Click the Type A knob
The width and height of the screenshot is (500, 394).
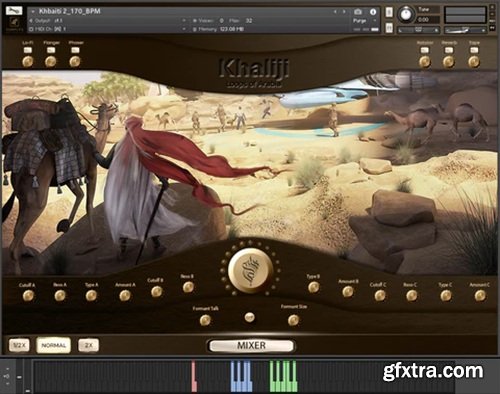(x=91, y=296)
